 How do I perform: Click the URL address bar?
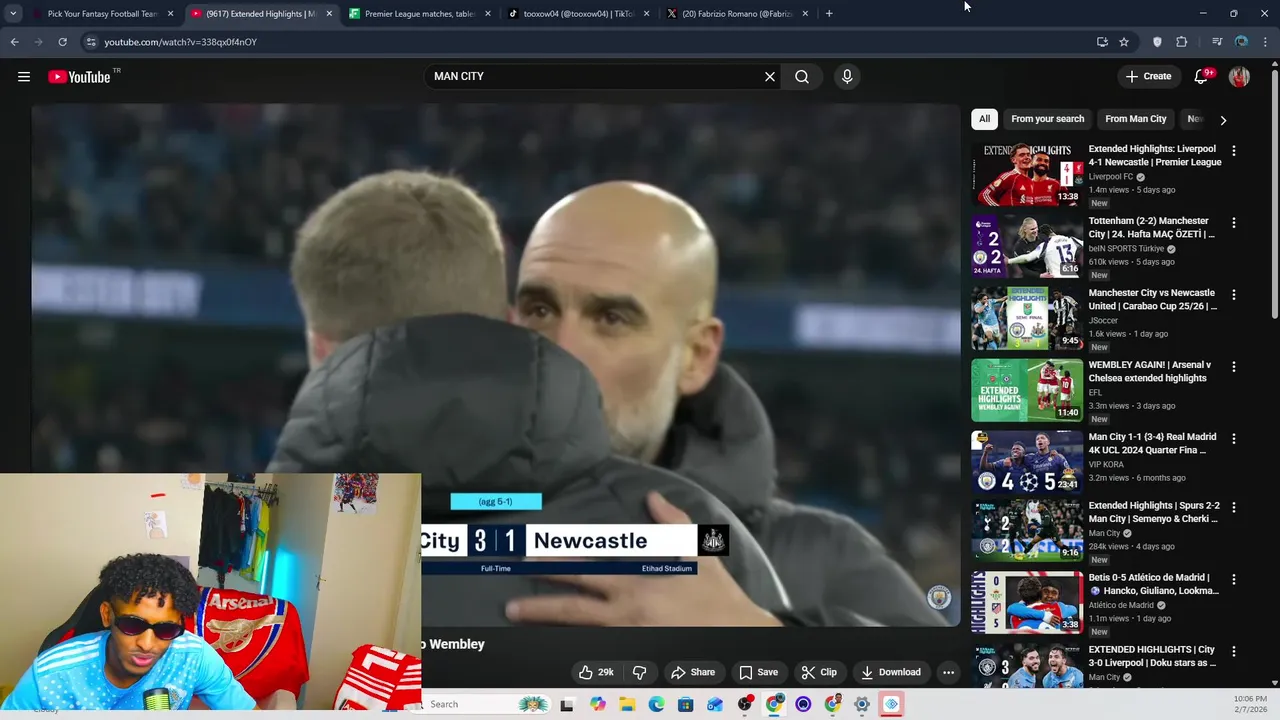pyautogui.click(x=590, y=42)
